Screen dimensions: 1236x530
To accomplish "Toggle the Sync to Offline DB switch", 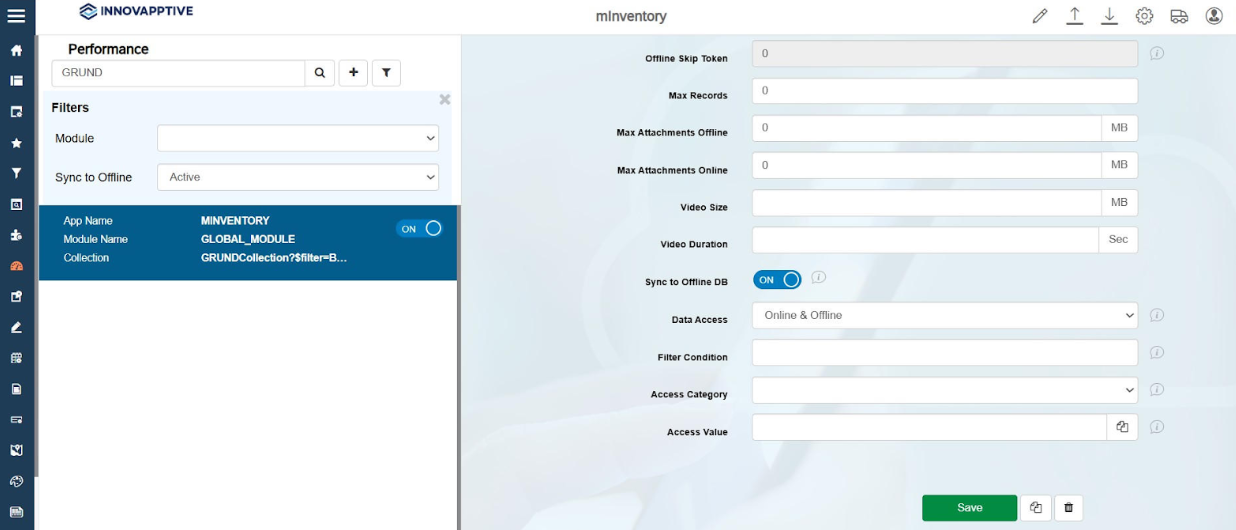I will 777,280.
